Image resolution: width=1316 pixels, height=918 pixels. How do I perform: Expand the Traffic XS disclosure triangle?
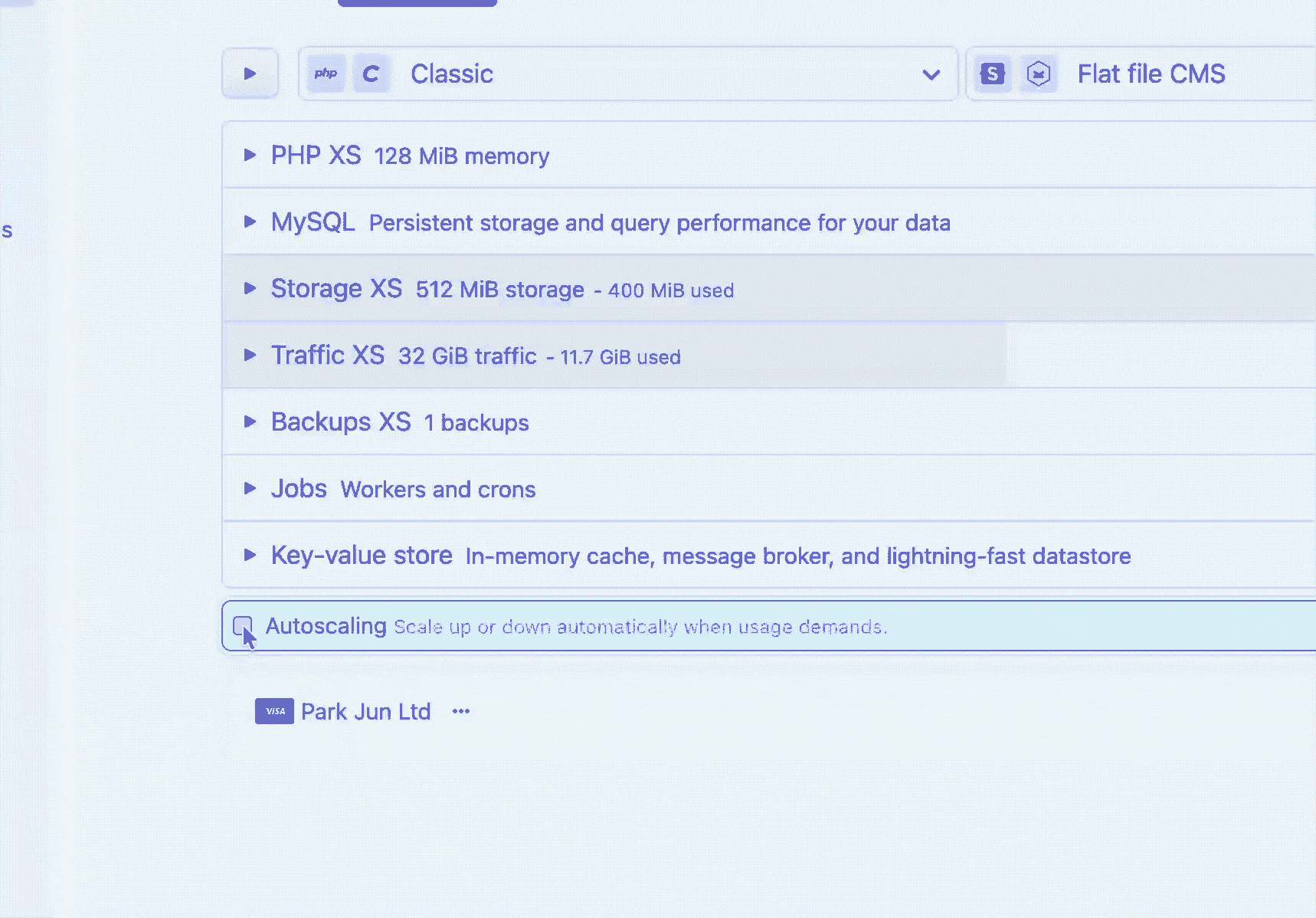(x=250, y=355)
